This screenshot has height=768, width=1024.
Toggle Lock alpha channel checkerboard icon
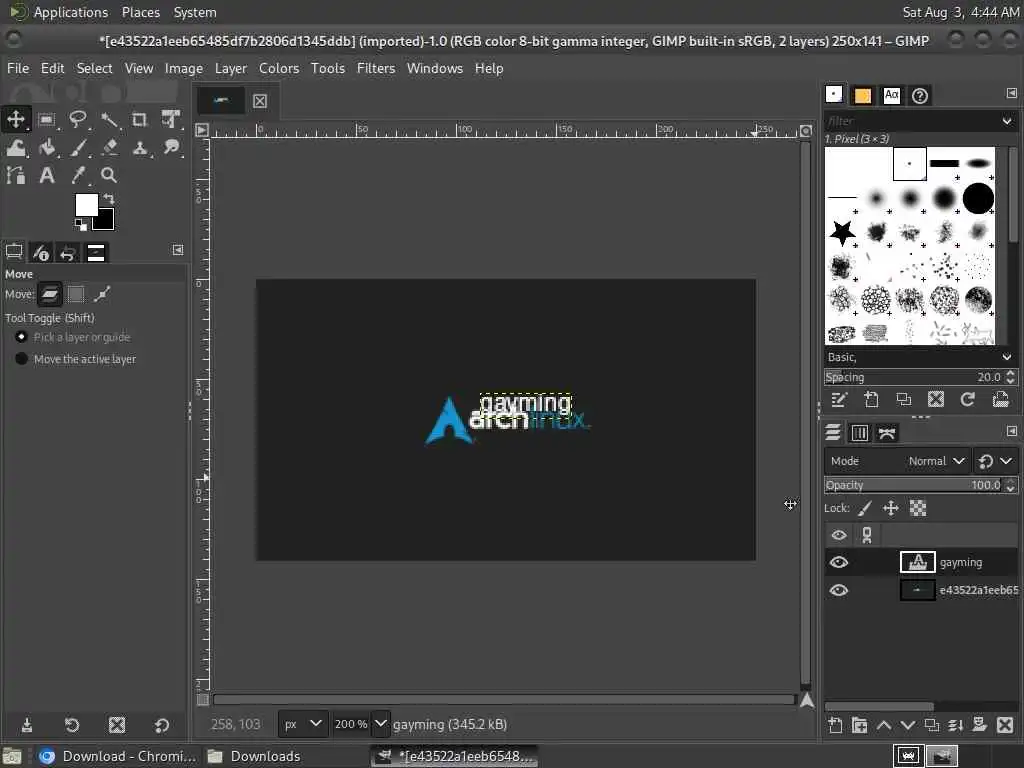coord(918,508)
